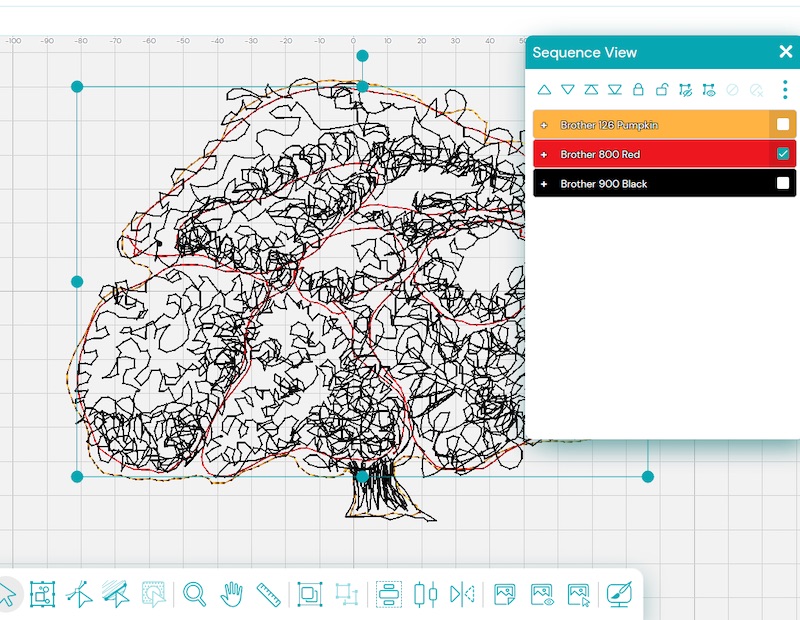
Task: Click the top rotation handle above design
Action: tap(362, 56)
